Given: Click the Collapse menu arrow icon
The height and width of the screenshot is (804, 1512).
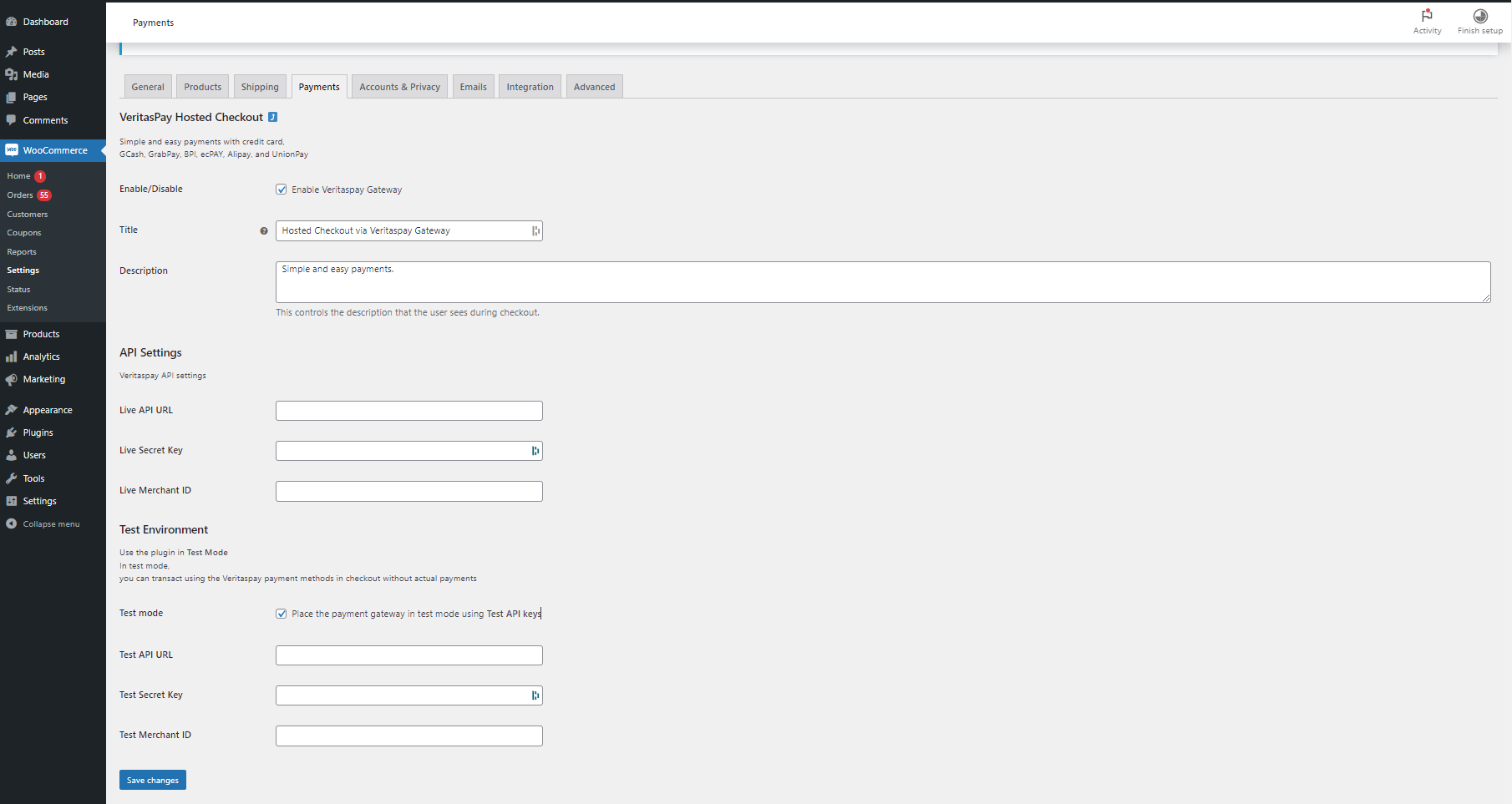Looking at the screenshot, I should coord(12,523).
